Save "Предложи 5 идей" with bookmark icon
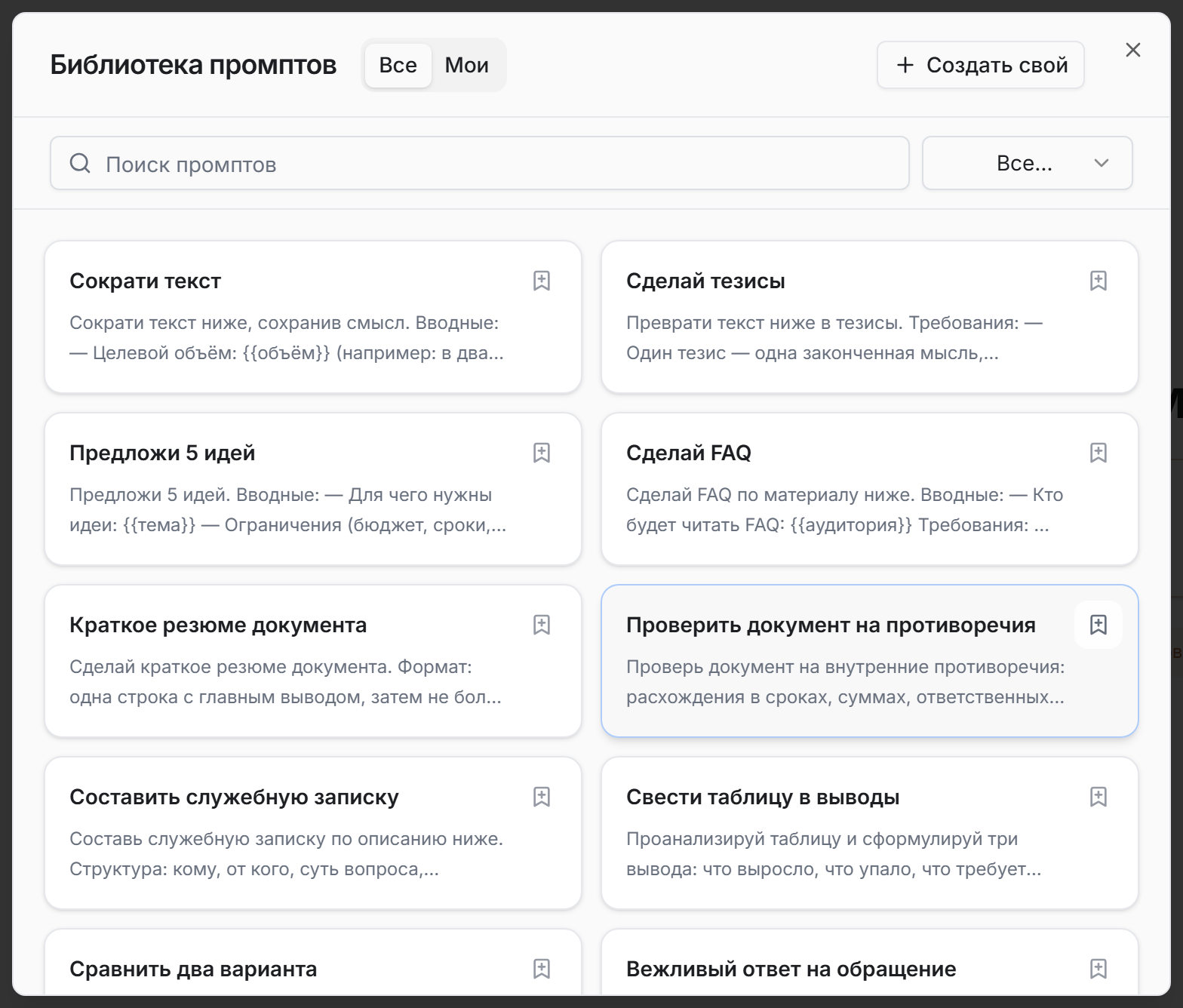Viewport: 1183px width, 1008px height. [x=542, y=453]
